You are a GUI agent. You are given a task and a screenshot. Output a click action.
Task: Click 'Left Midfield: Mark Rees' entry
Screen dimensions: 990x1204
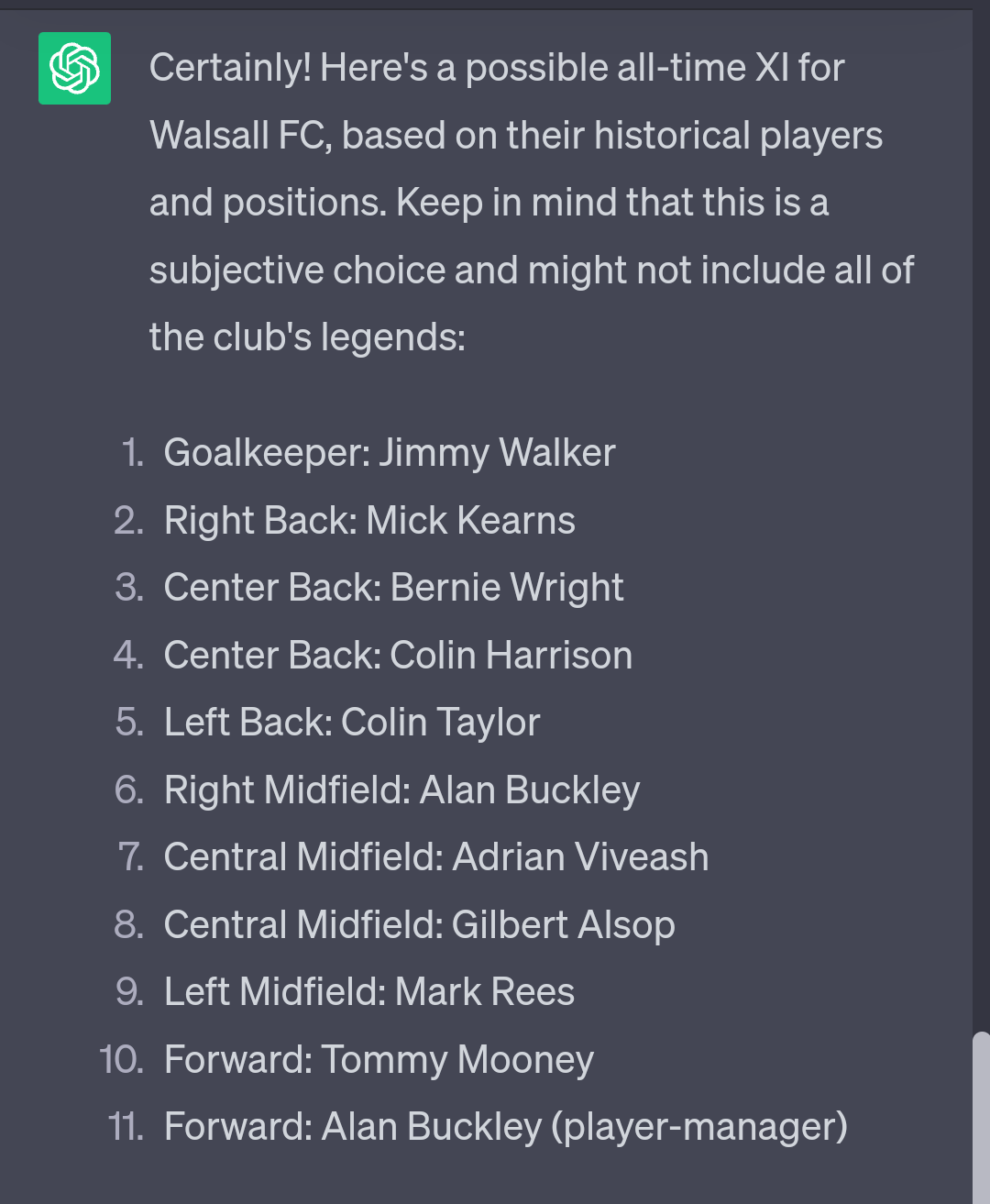(x=369, y=992)
